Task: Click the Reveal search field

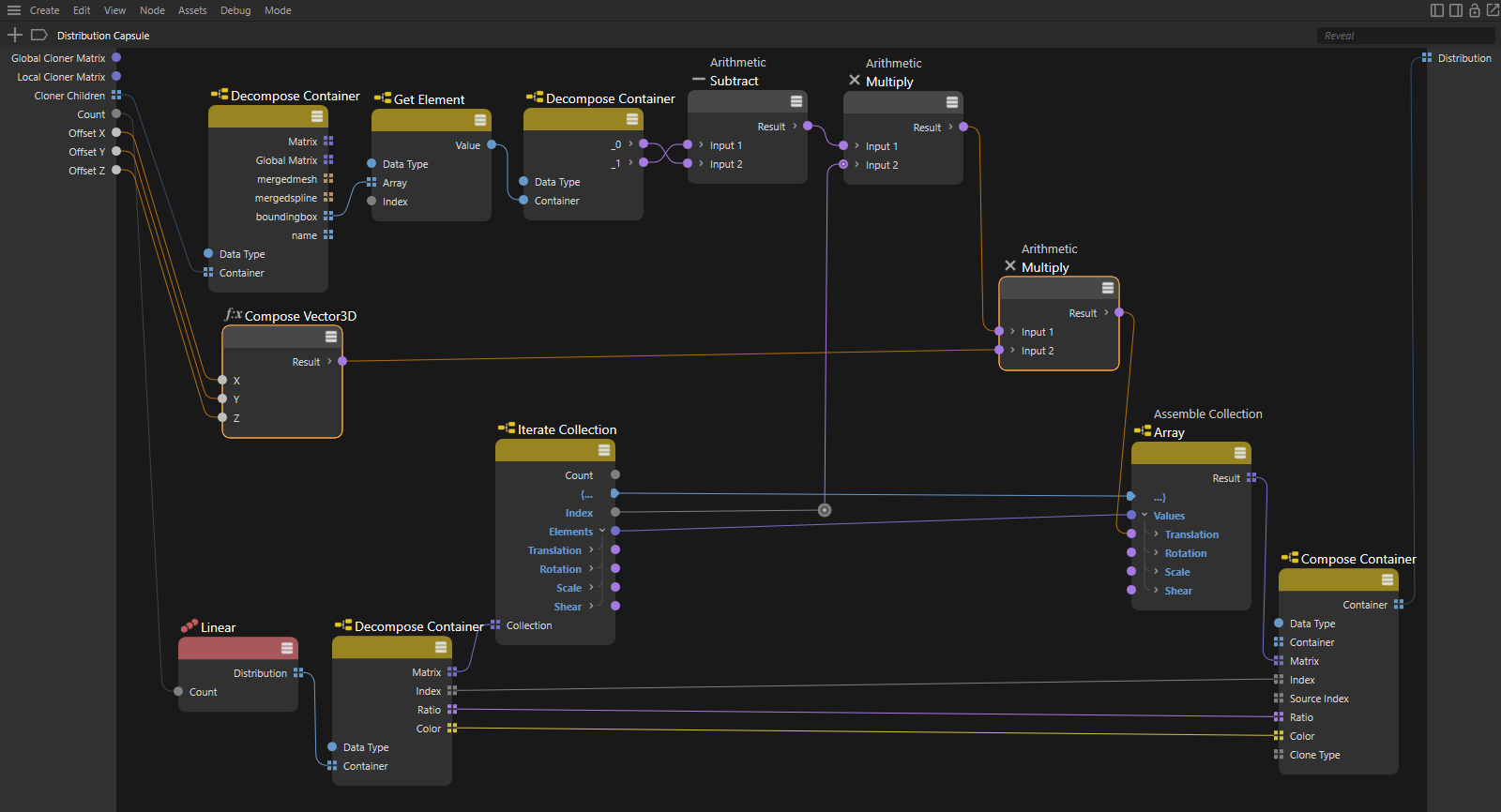Action: click(1404, 36)
